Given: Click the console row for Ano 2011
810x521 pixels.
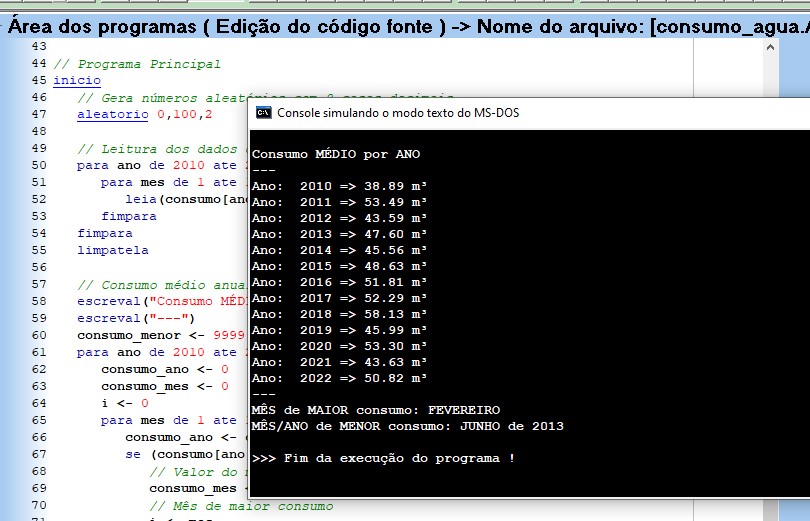Looking at the screenshot, I should (x=339, y=202).
